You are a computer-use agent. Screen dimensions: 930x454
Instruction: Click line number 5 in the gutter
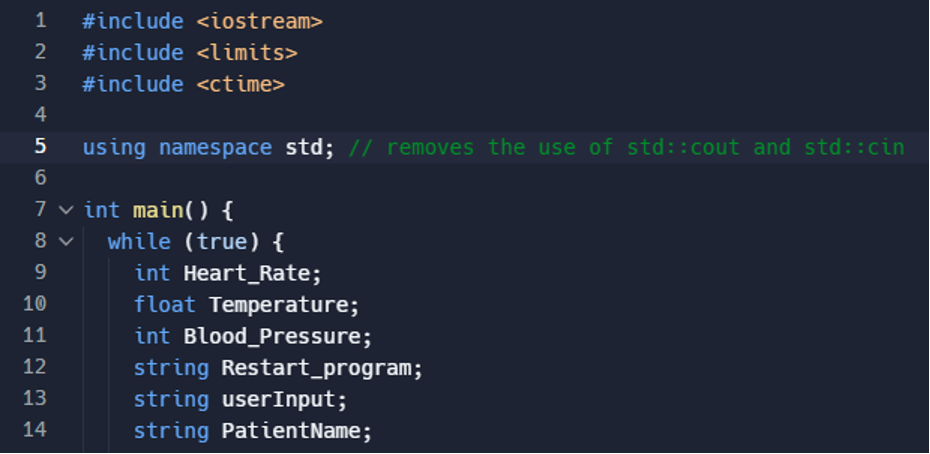pyautogui.click(x=40, y=147)
